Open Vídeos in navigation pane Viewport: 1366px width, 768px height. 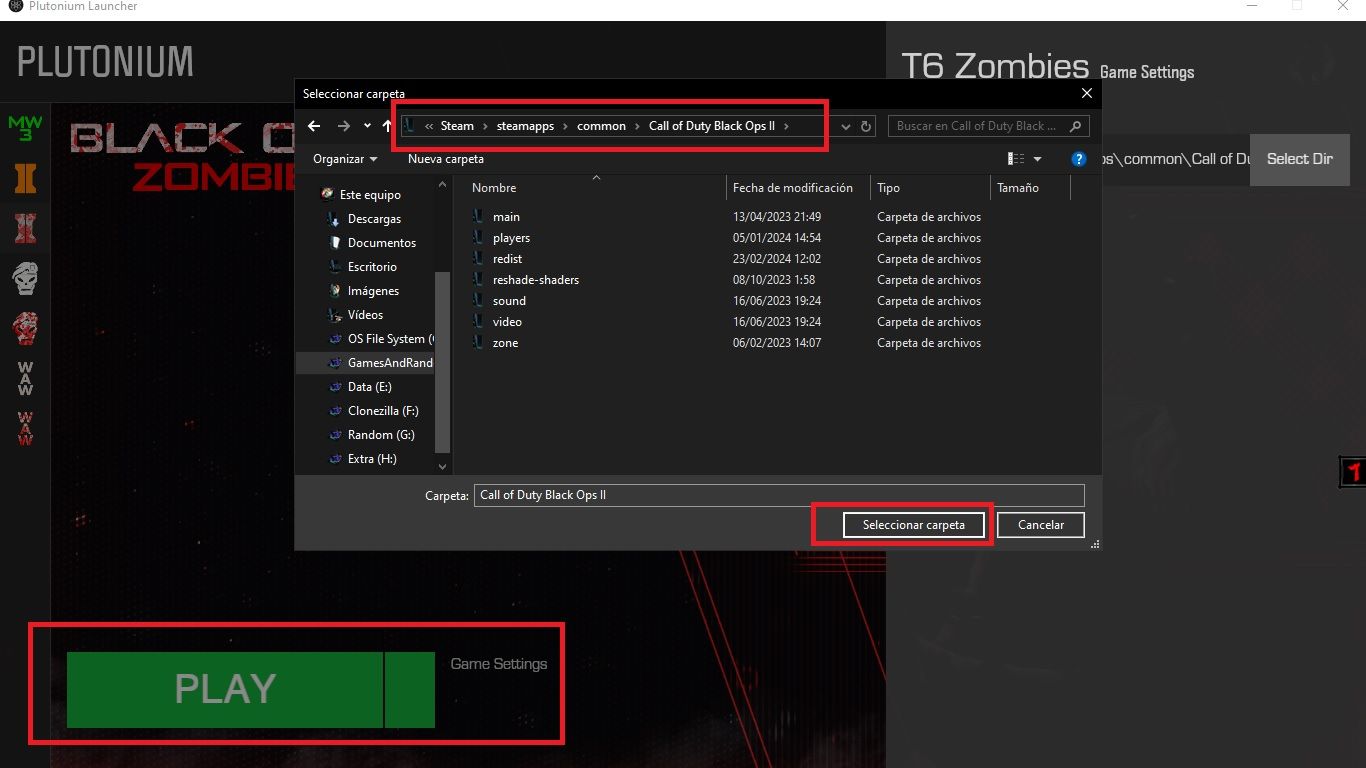(x=365, y=315)
